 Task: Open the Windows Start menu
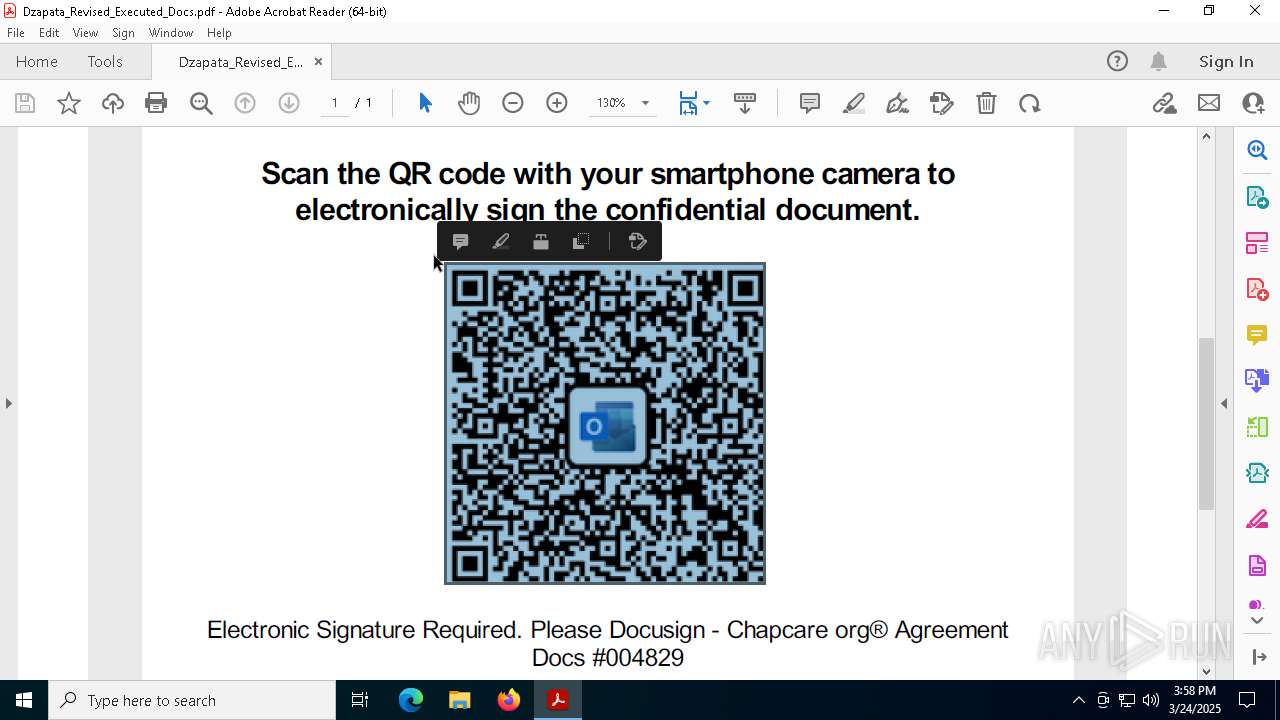(23, 700)
